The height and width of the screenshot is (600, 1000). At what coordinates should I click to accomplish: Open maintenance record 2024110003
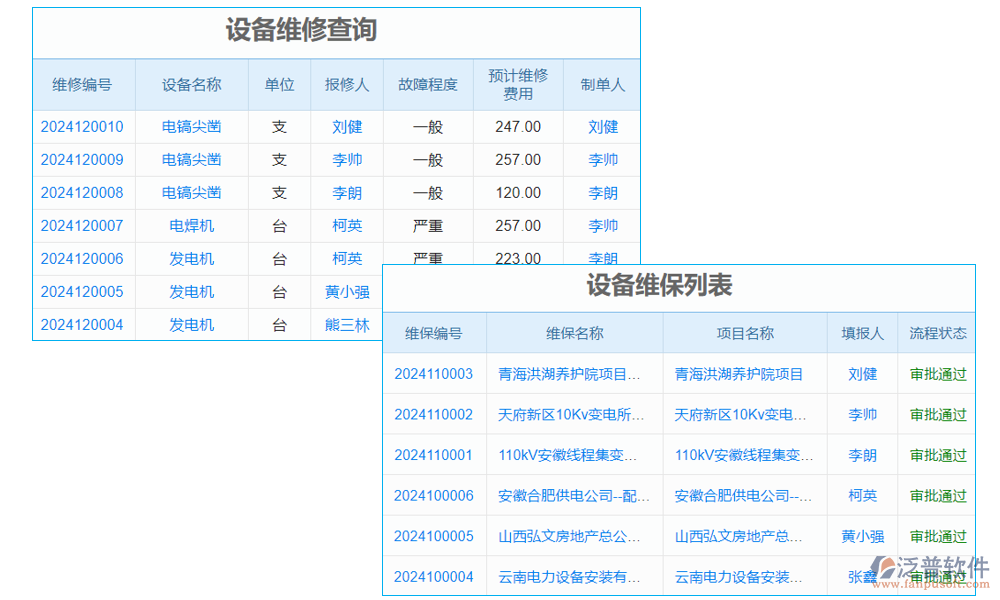433,374
